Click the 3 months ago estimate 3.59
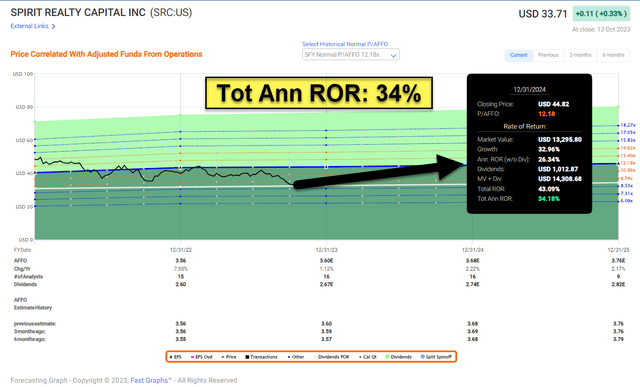 pos(327,331)
